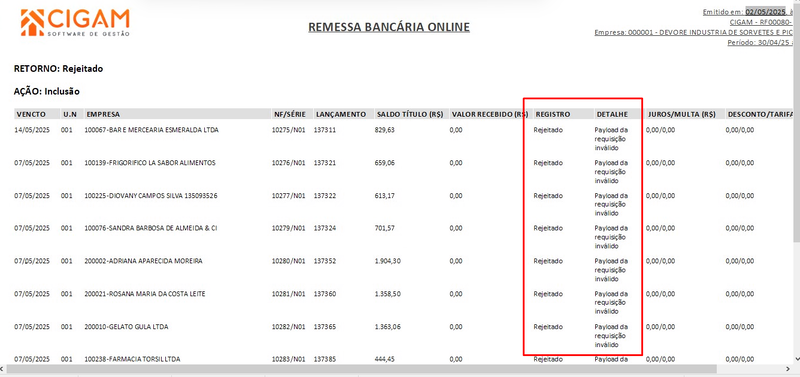Click the REGISTRO column header
The height and width of the screenshot is (377, 800).
pyautogui.click(x=553, y=114)
